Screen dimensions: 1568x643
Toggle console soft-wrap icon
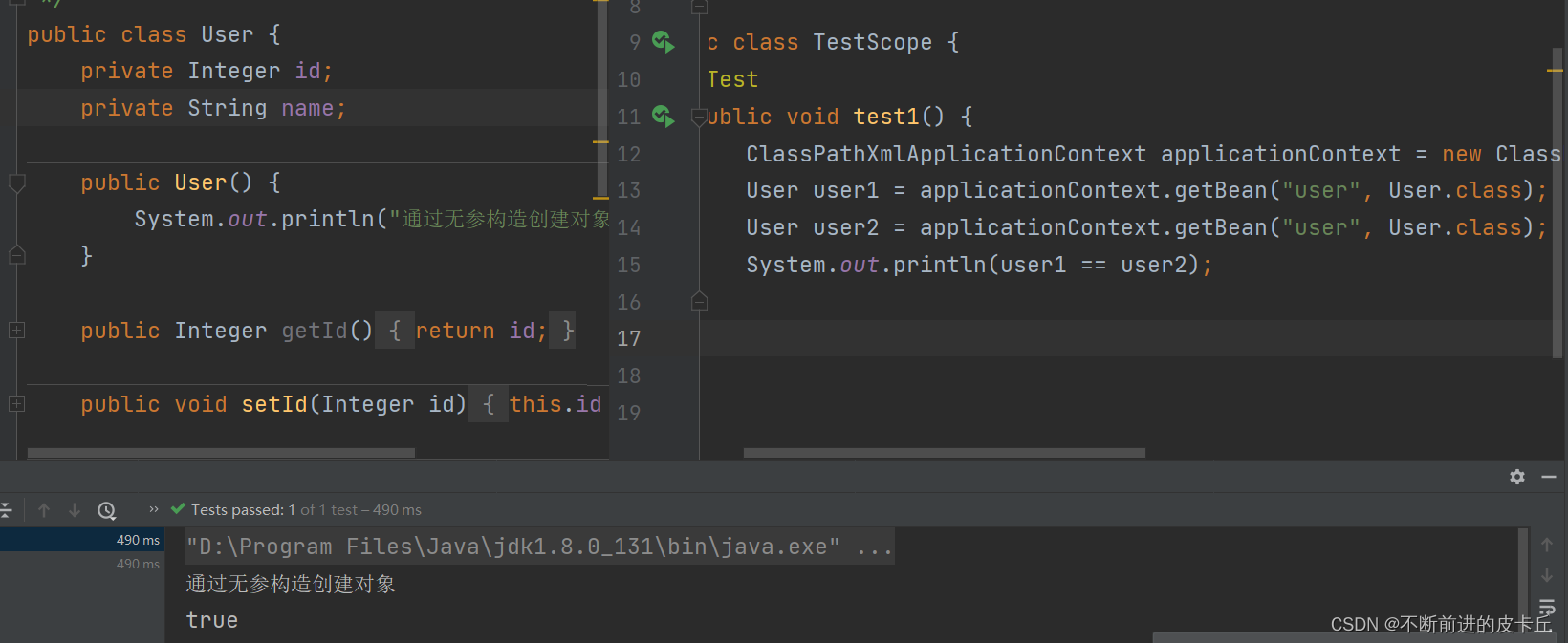click(1547, 607)
